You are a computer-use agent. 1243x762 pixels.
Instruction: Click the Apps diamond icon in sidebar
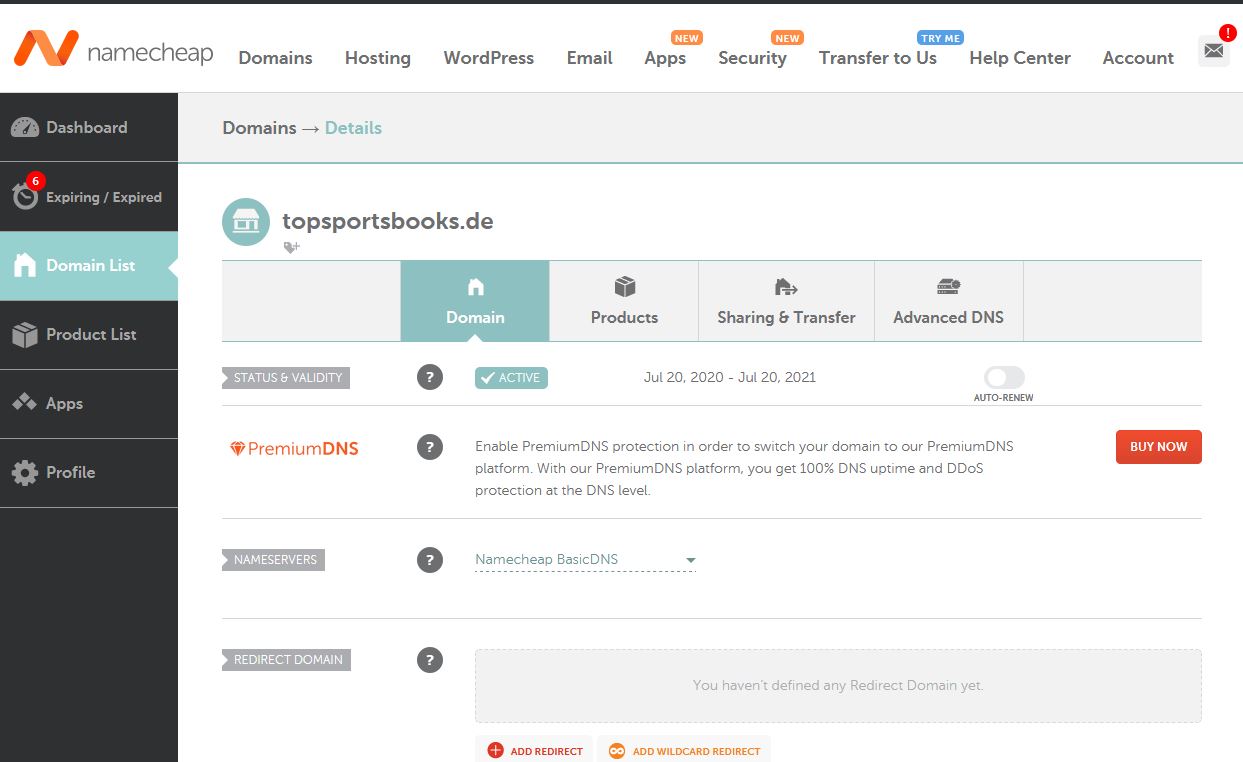coord(25,403)
